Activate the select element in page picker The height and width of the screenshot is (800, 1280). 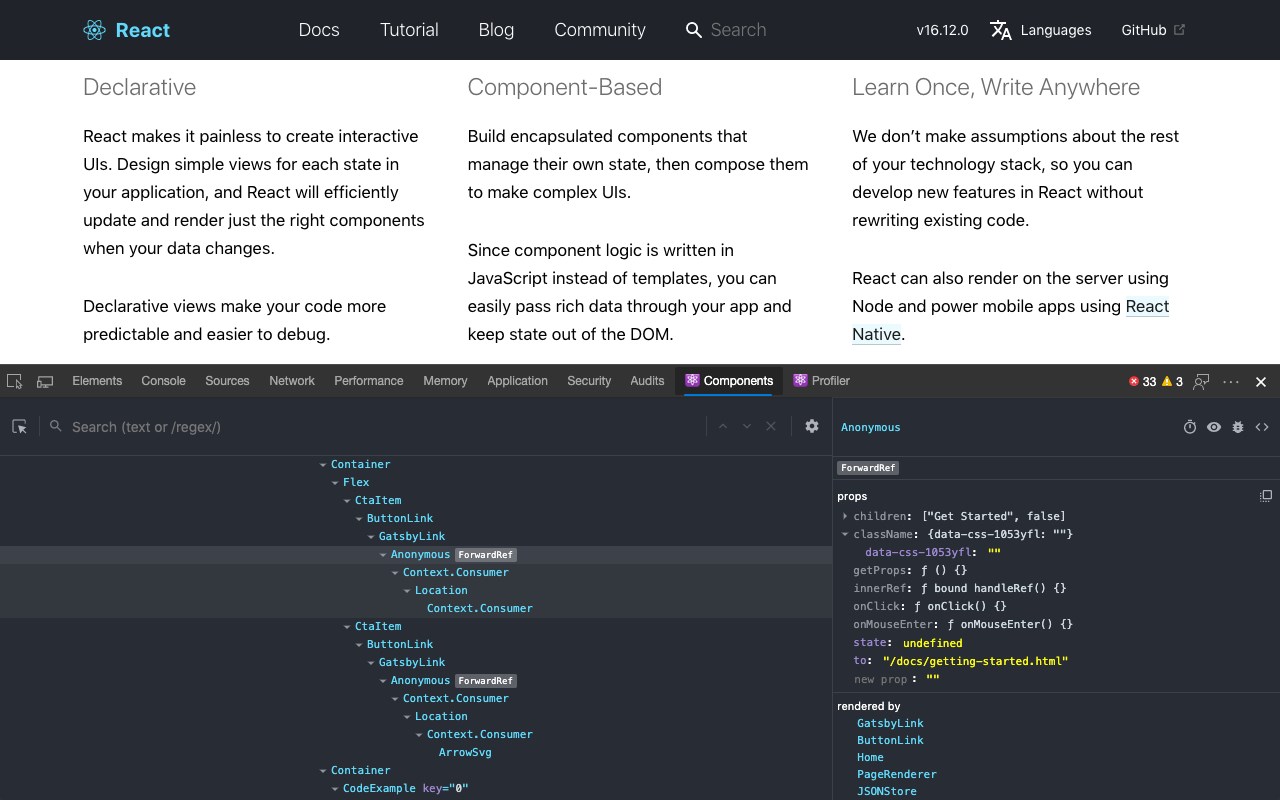click(x=19, y=427)
